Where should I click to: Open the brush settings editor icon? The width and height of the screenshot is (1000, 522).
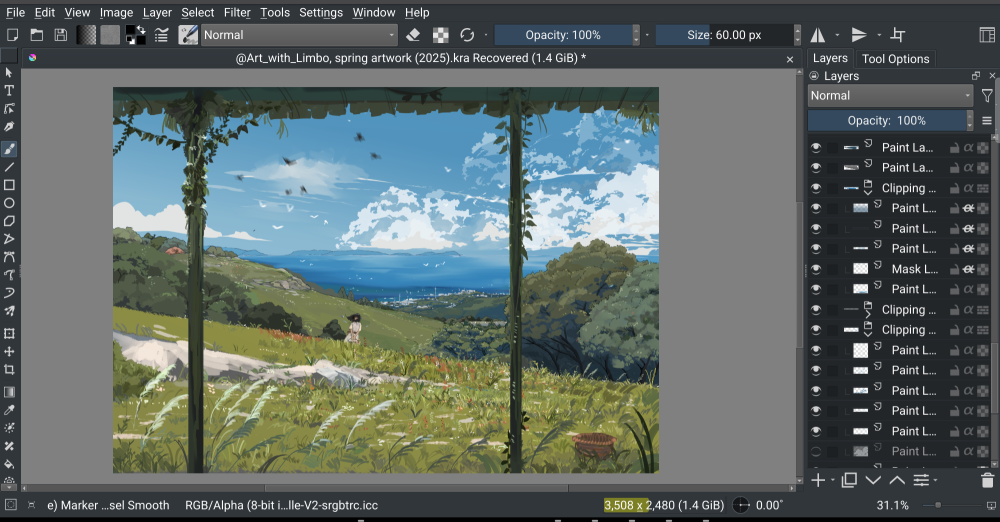(161, 35)
